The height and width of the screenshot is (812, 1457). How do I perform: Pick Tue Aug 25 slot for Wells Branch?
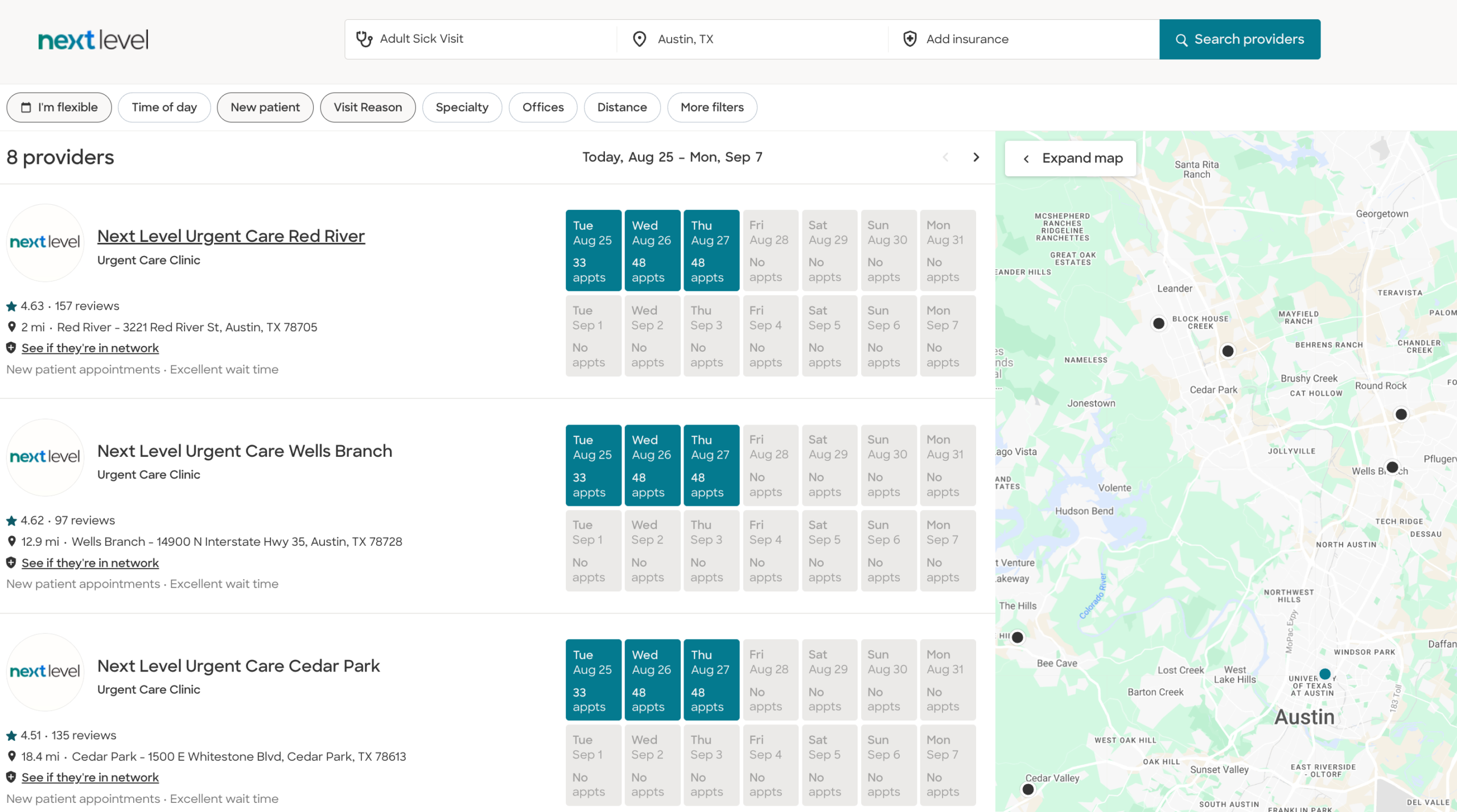tap(593, 465)
